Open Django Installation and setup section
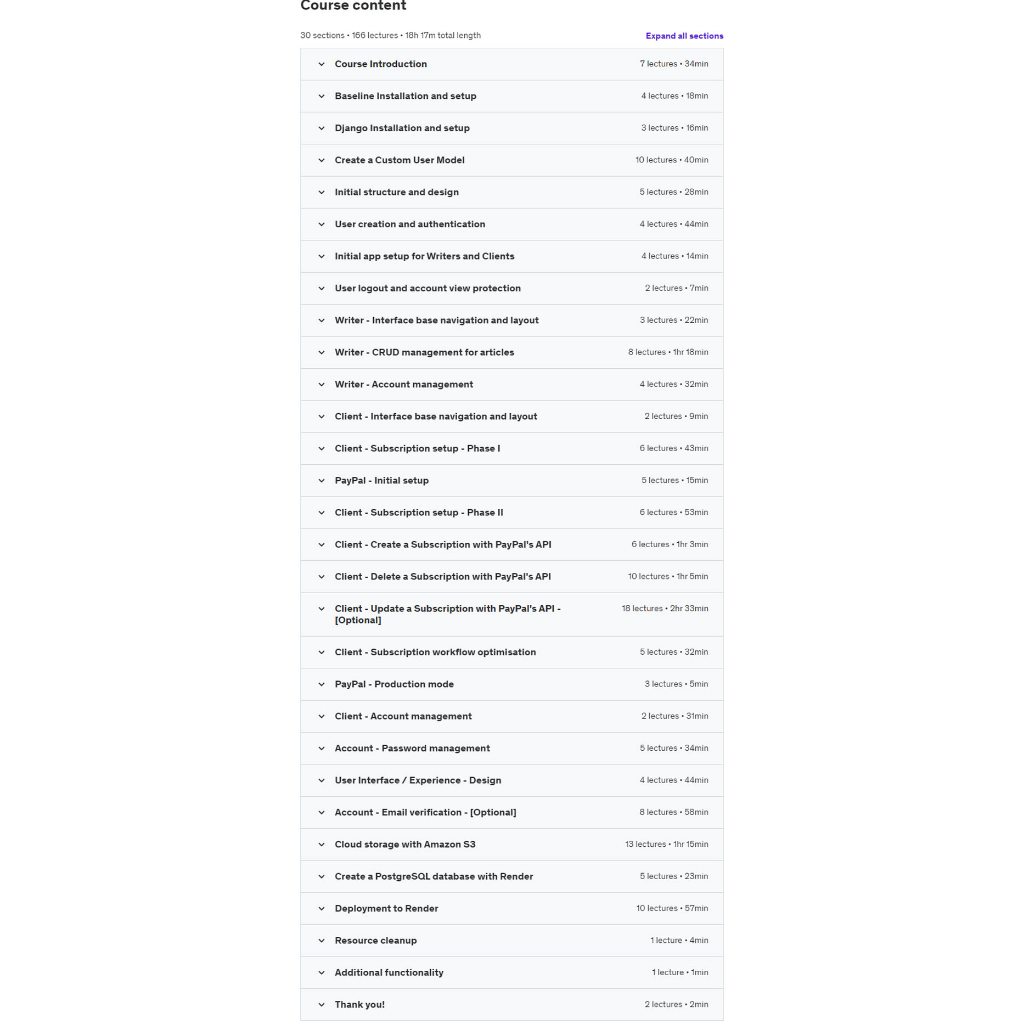The image size is (1024, 1024). point(401,128)
